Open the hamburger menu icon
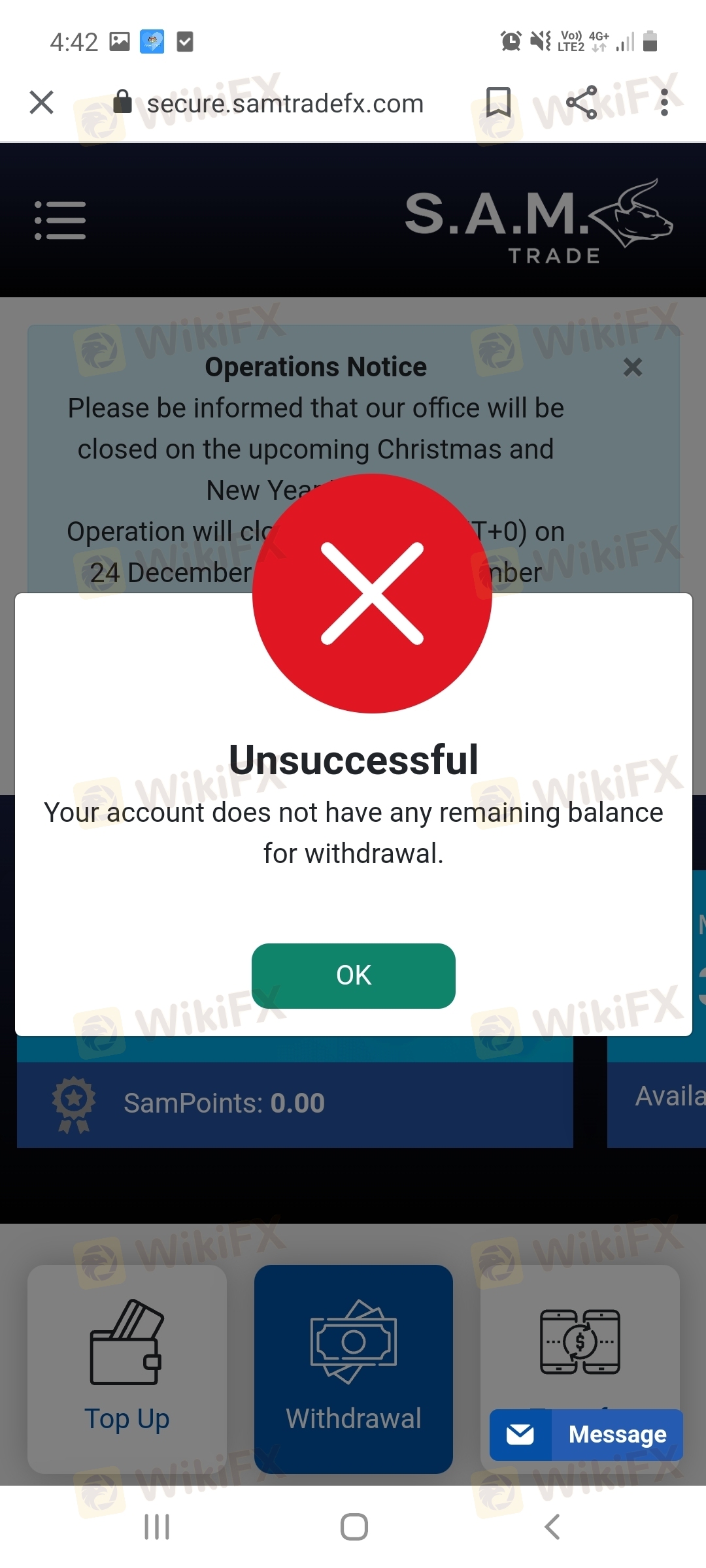The height and width of the screenshot is (1568, 706). (x=60, y=220)
